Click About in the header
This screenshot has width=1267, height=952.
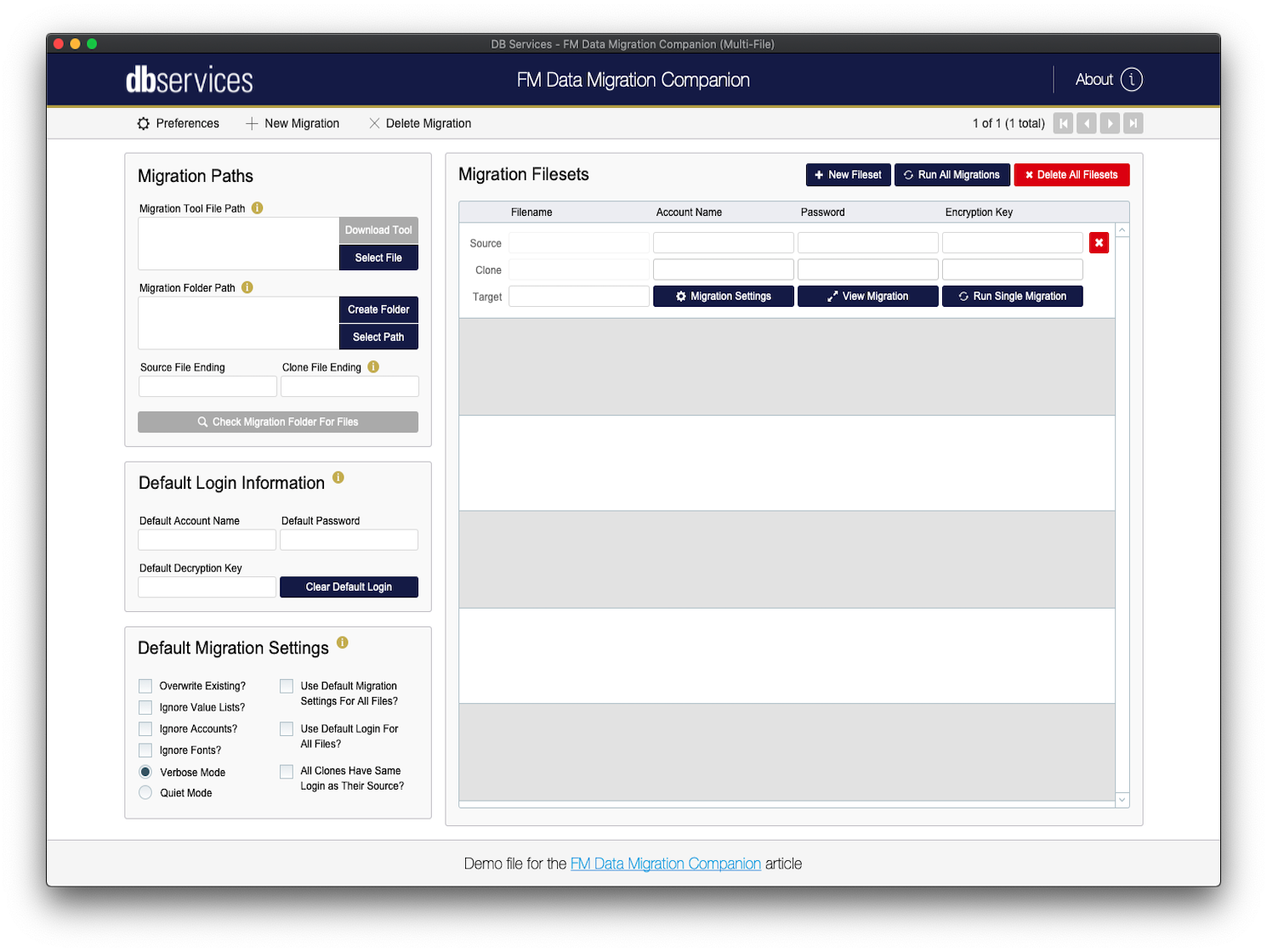[1094, 79]
